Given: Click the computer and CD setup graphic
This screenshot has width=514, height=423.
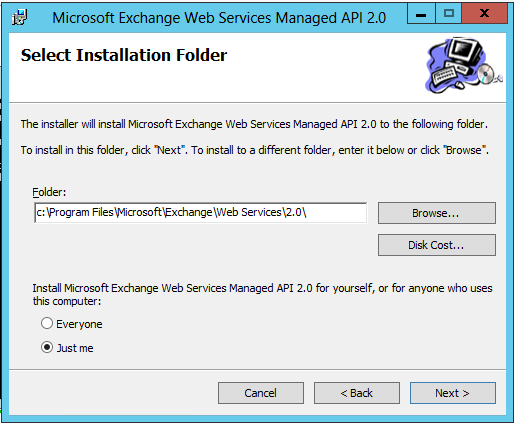Looking at the screenshot, I should click(x=464, y=66).
